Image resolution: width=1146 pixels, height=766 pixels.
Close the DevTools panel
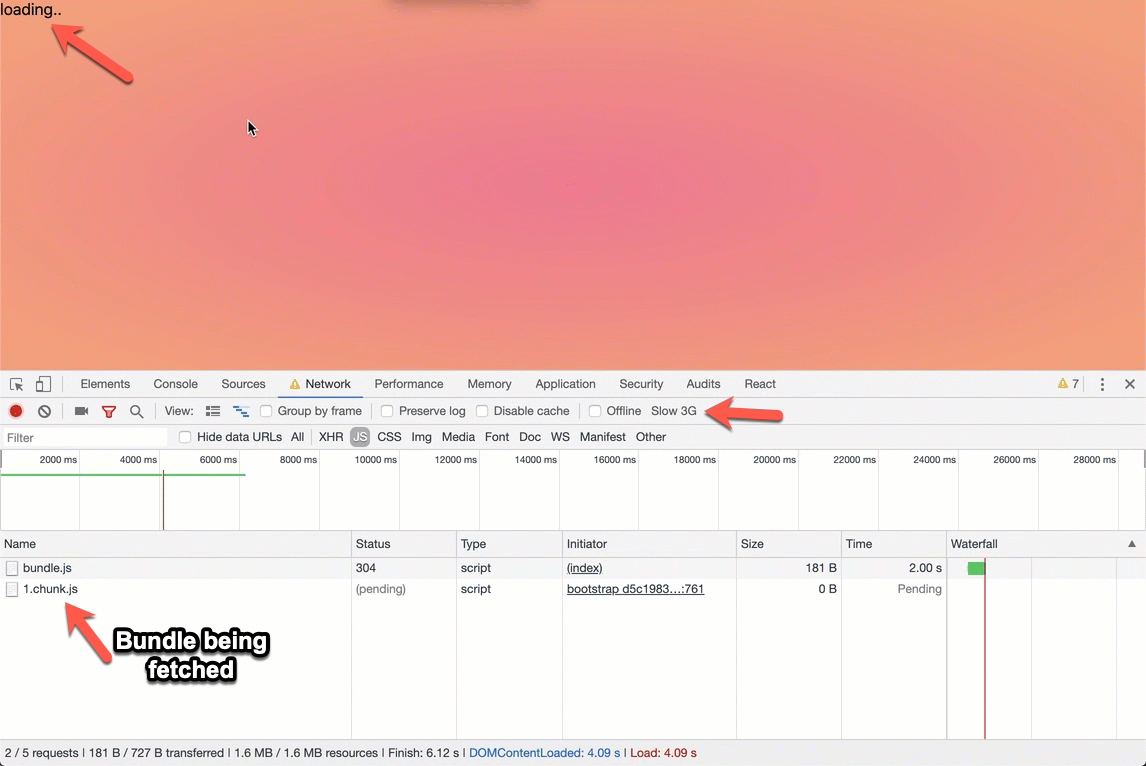(x=1130, y=384)
